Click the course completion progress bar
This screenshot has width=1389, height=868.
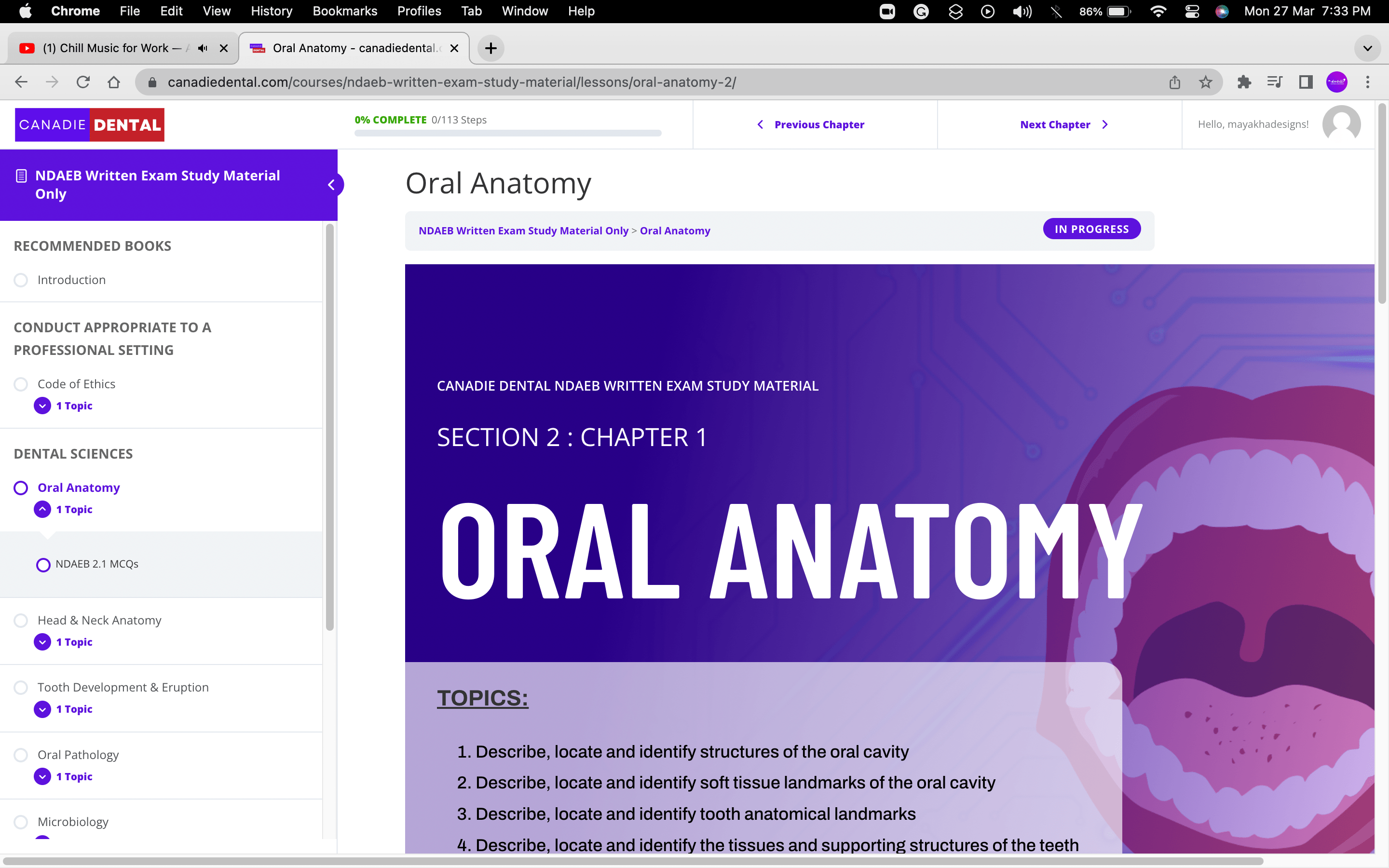click(507, 133)
